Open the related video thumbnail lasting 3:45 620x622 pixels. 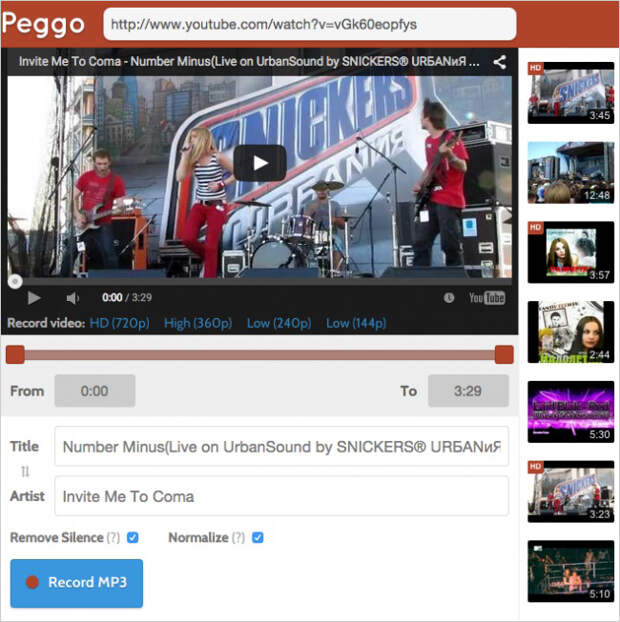tap(571, 93)
